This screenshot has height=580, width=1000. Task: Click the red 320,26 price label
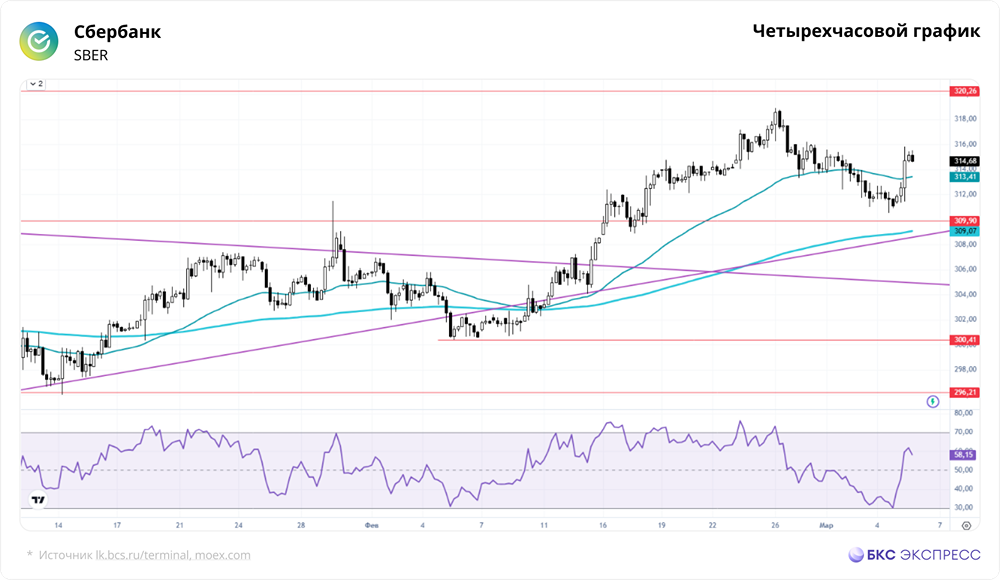[965, 91]
